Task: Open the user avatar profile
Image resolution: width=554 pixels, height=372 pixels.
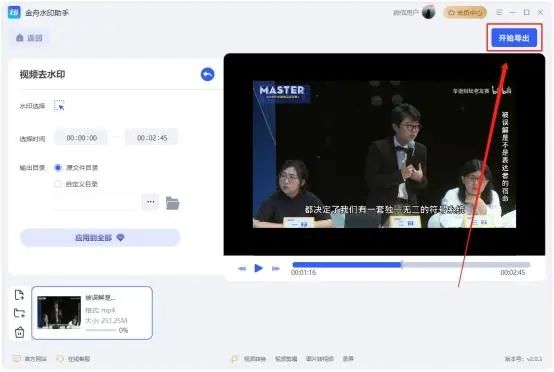Action: click(429, 12)
